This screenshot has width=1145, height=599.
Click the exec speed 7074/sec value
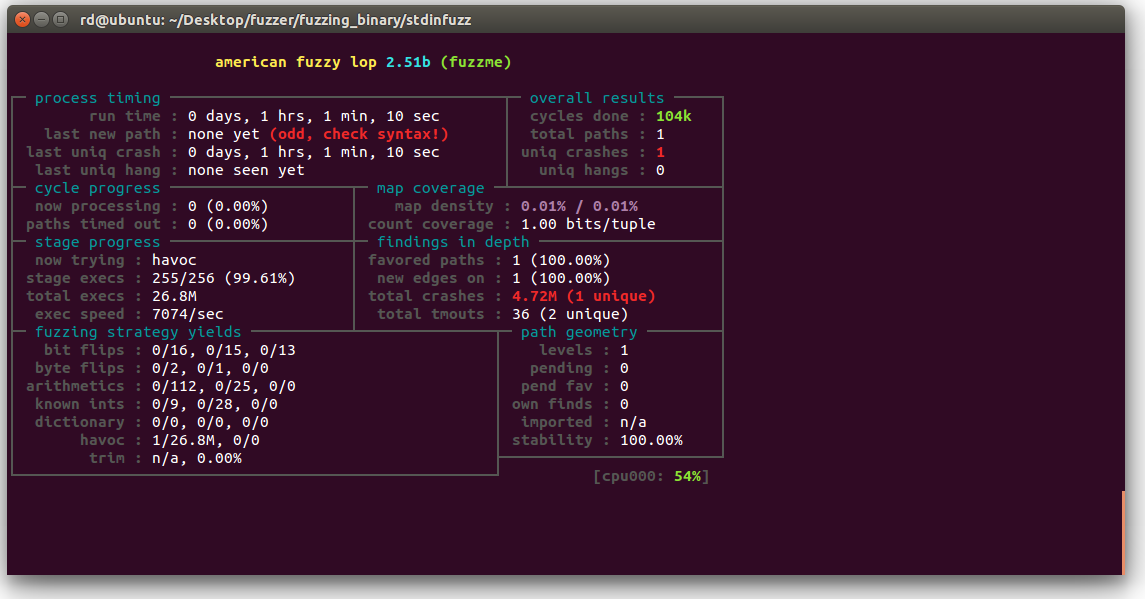point(188,314)
